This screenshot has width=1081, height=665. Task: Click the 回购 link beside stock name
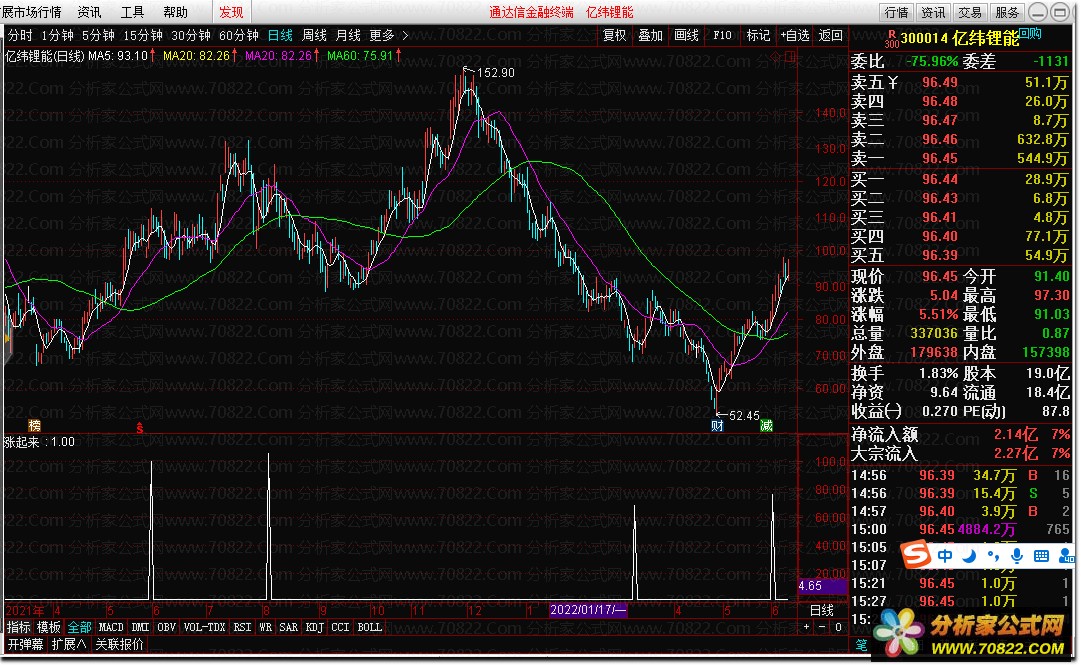(x=1031, y=34)
